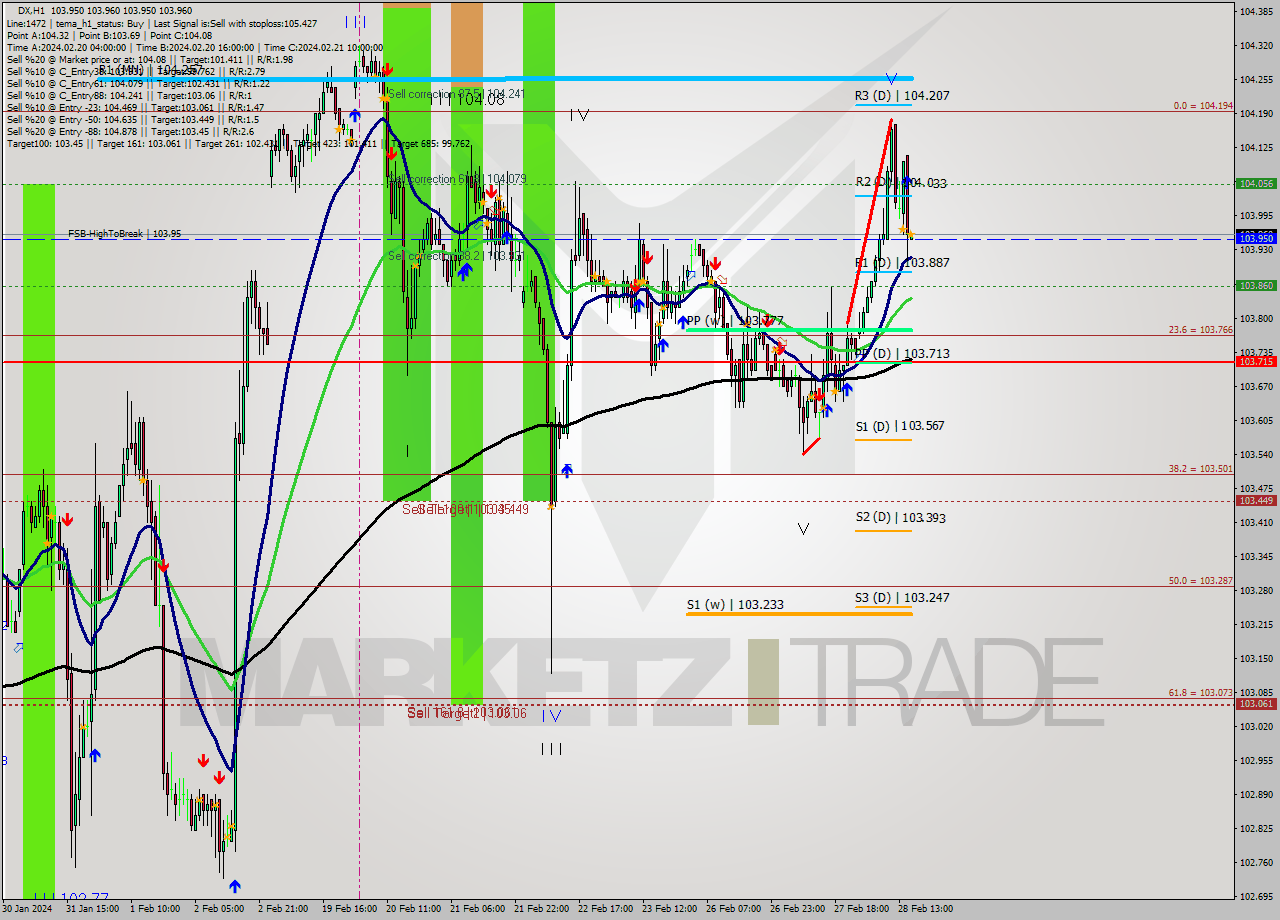
Task: Click the 26 Feb 07:00 time label
Action: tap(735, 909)
